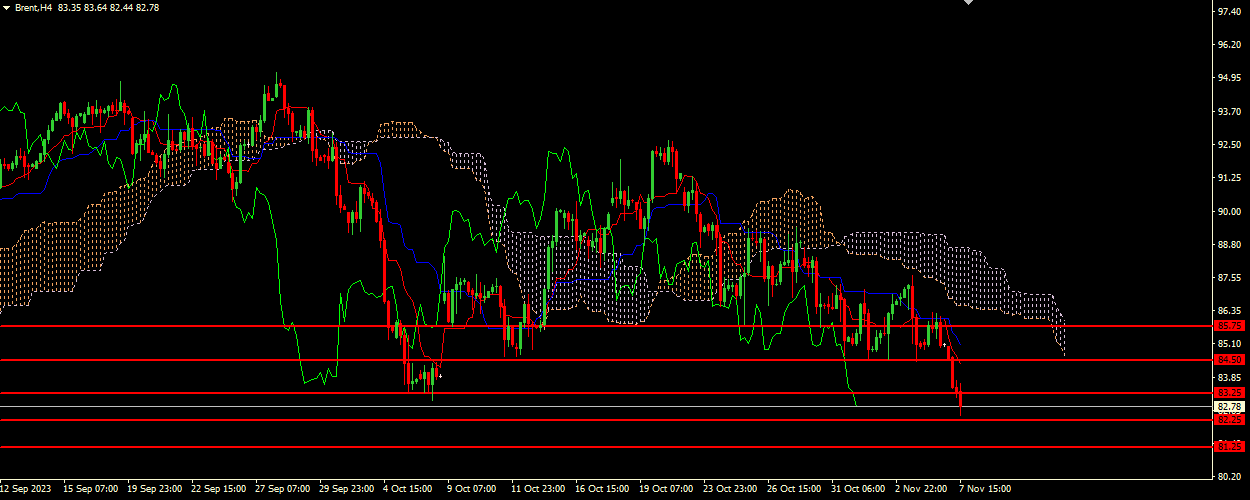Screen dimensions: 1250x500
Task: Click the 29 Sep 23:00 time axis label
Action: click(345, 490)
